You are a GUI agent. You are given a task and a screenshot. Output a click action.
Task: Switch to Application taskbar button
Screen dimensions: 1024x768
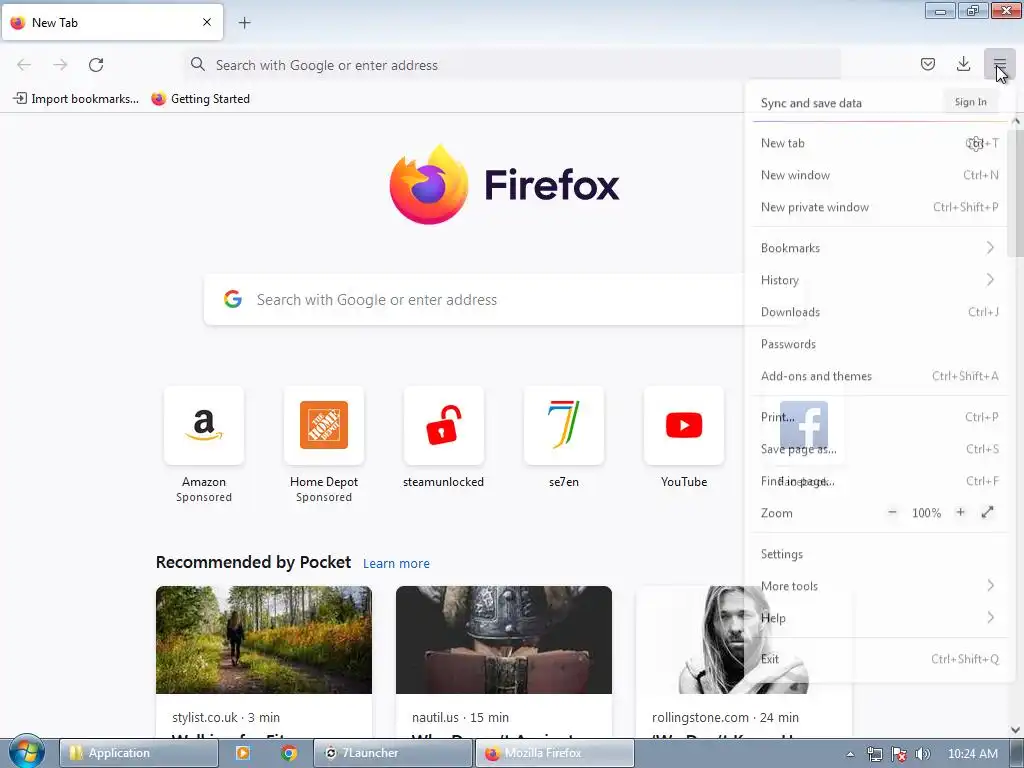pyautogui.click(x=138, y=753)
